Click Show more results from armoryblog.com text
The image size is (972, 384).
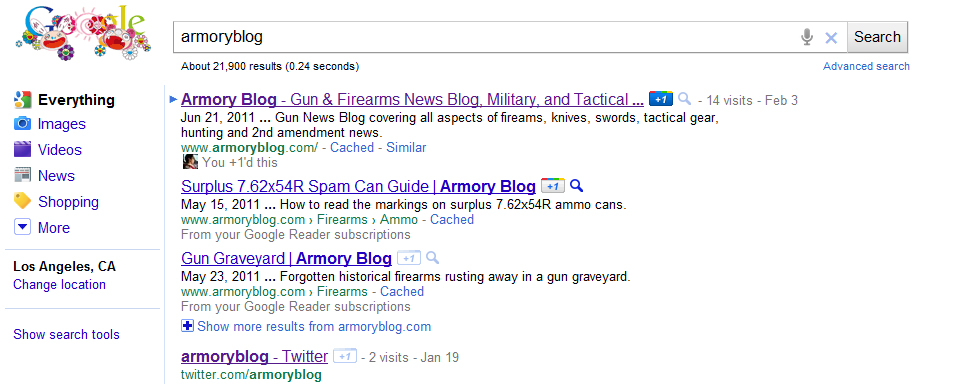pos(314,326)
